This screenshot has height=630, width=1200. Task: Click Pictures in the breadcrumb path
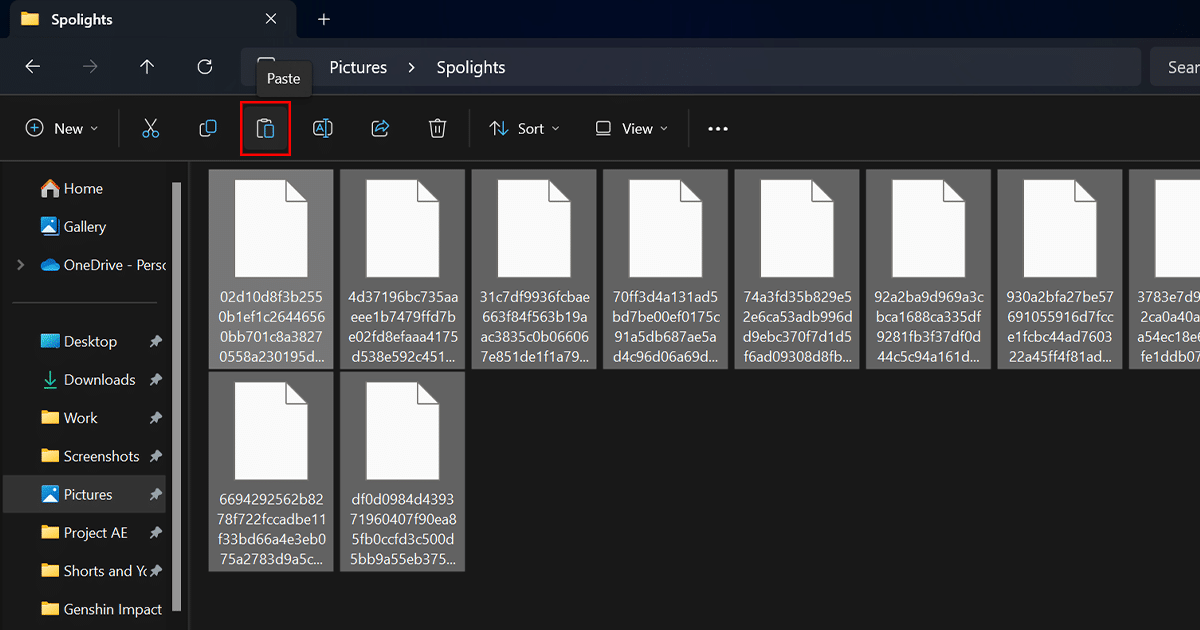pyautogui.click(x=357, y=67)
